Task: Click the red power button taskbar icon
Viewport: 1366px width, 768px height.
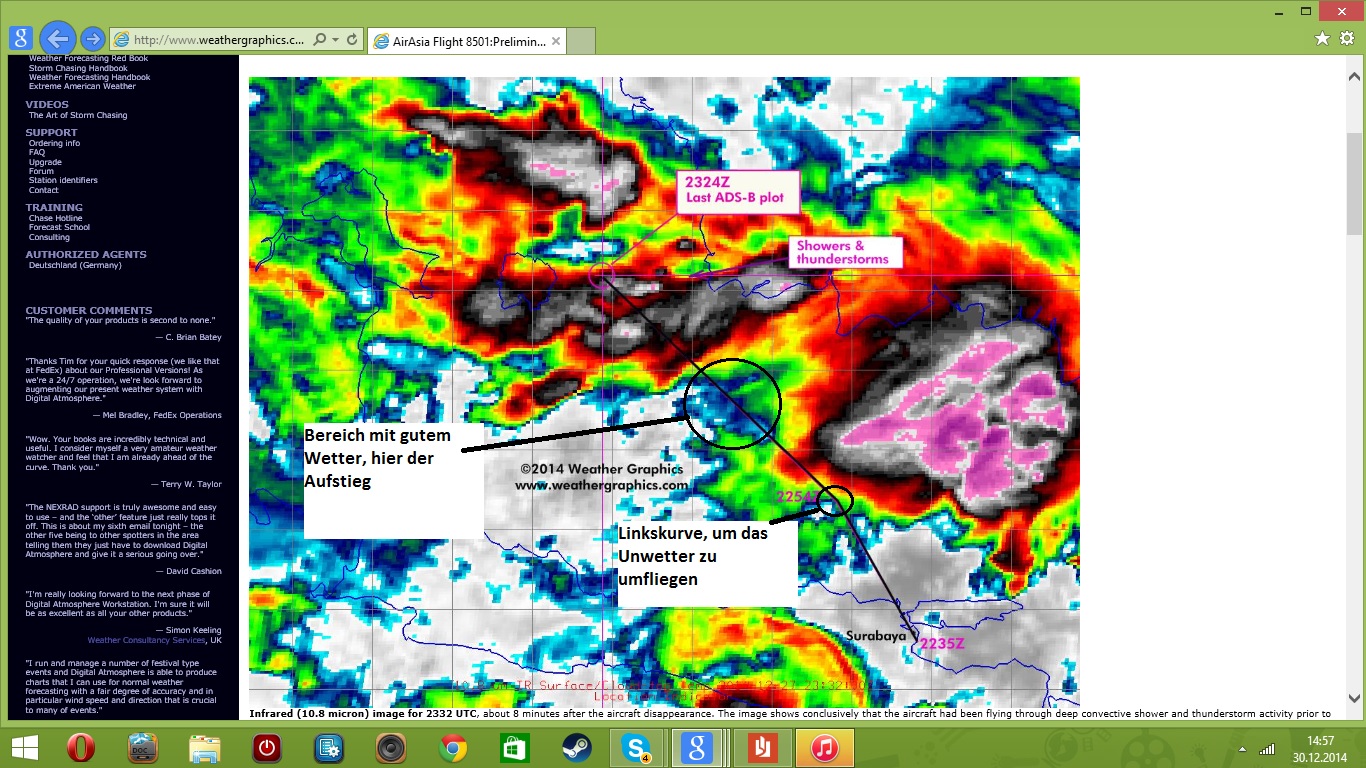Action: coord(266,748)
